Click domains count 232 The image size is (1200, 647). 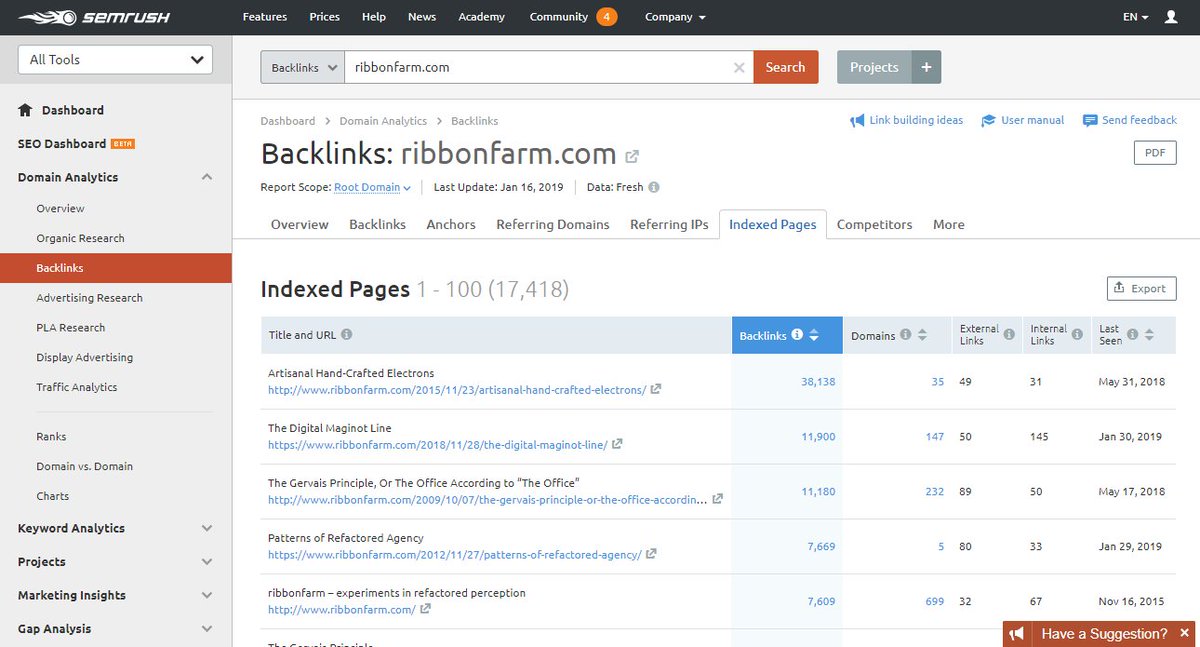(x=935, y=492)
